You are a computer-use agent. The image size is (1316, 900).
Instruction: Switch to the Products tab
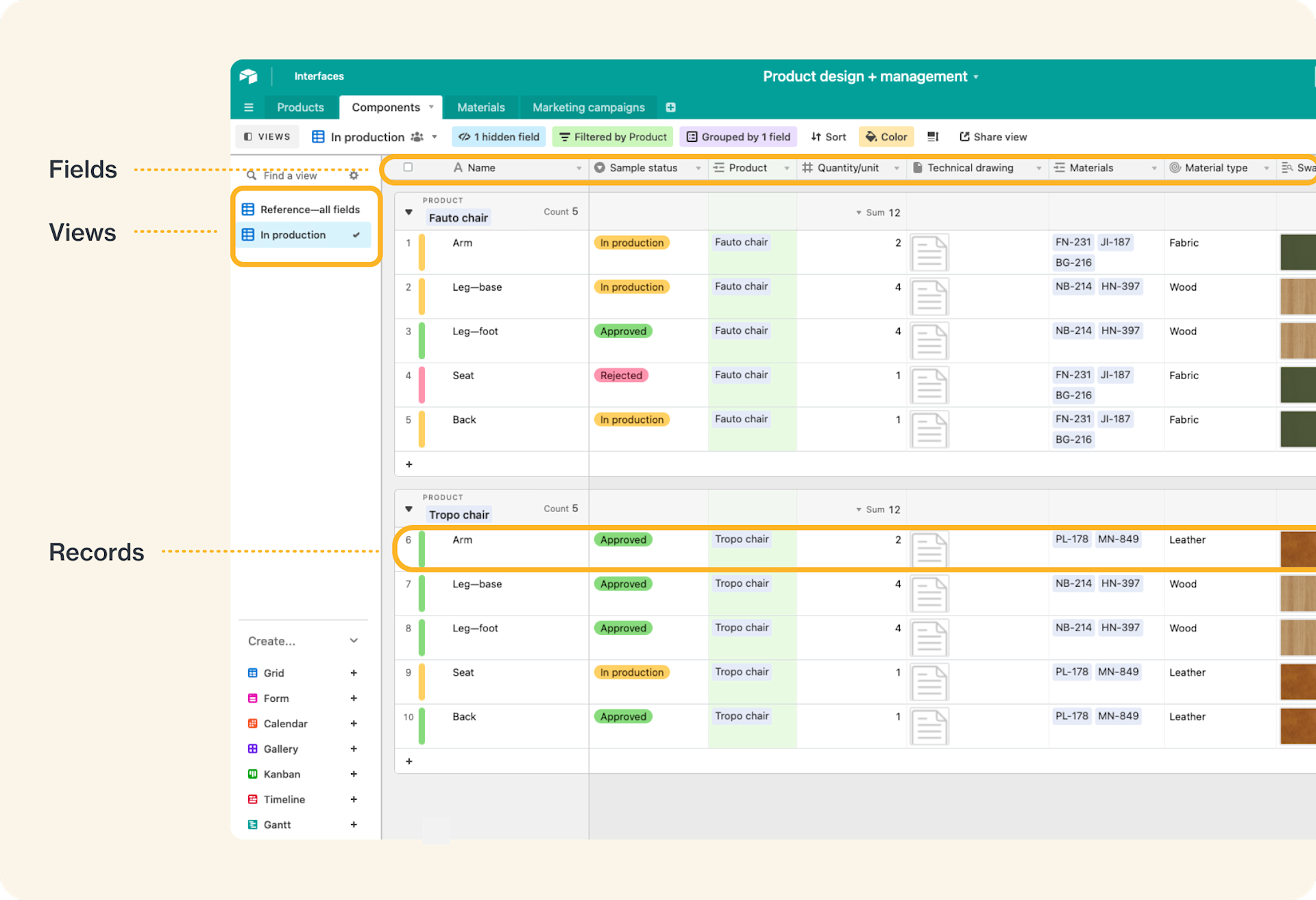pos(300,107)
